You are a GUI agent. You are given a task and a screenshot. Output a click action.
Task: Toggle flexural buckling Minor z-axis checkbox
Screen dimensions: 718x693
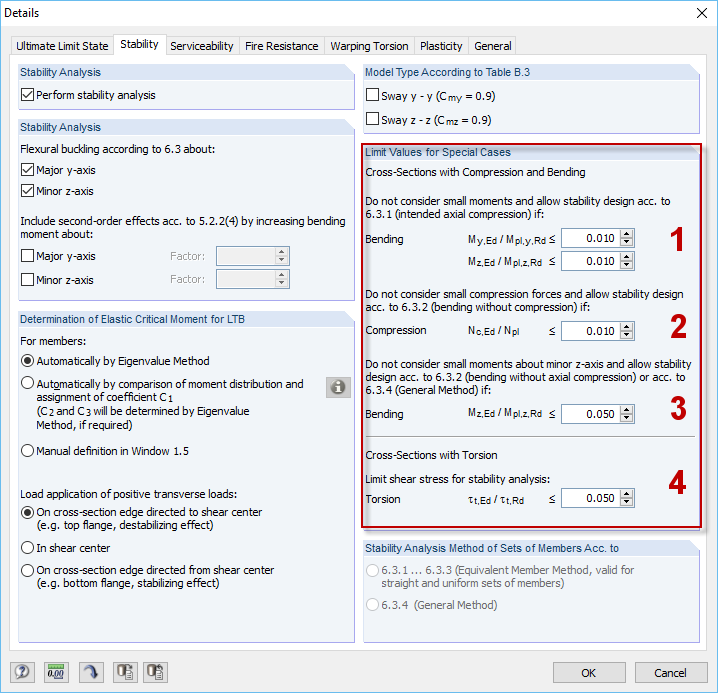[27, 191]
